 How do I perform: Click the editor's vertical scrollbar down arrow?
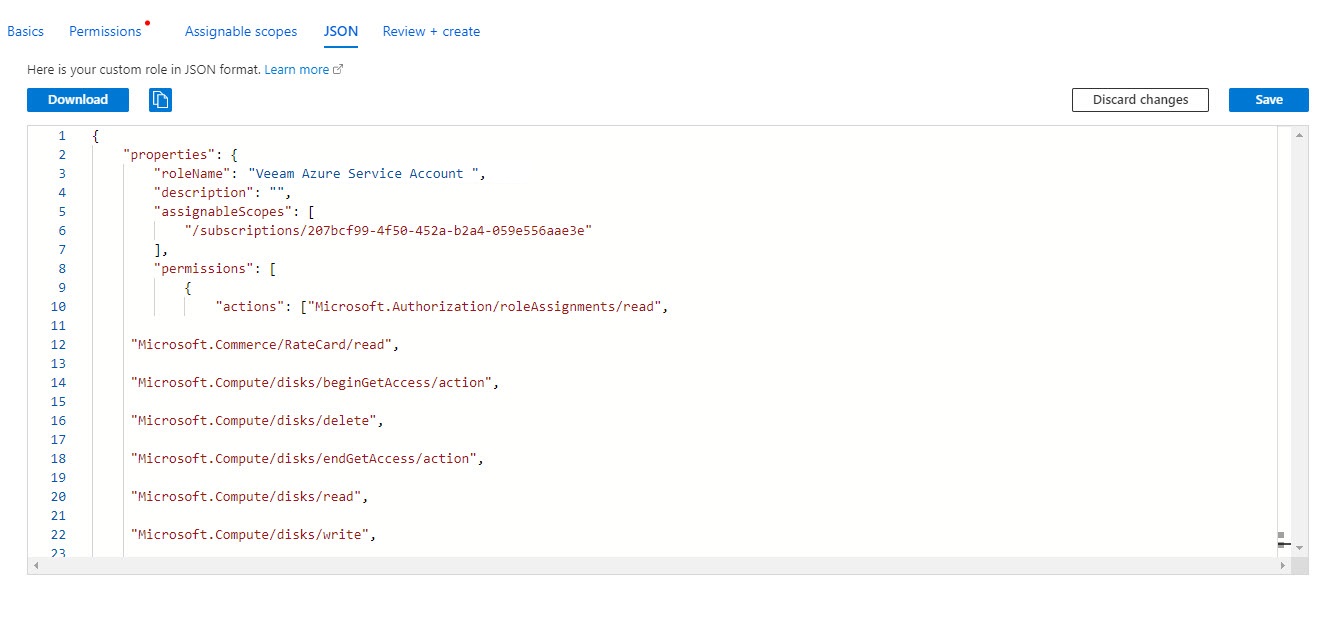click(x=1299, y=548)
